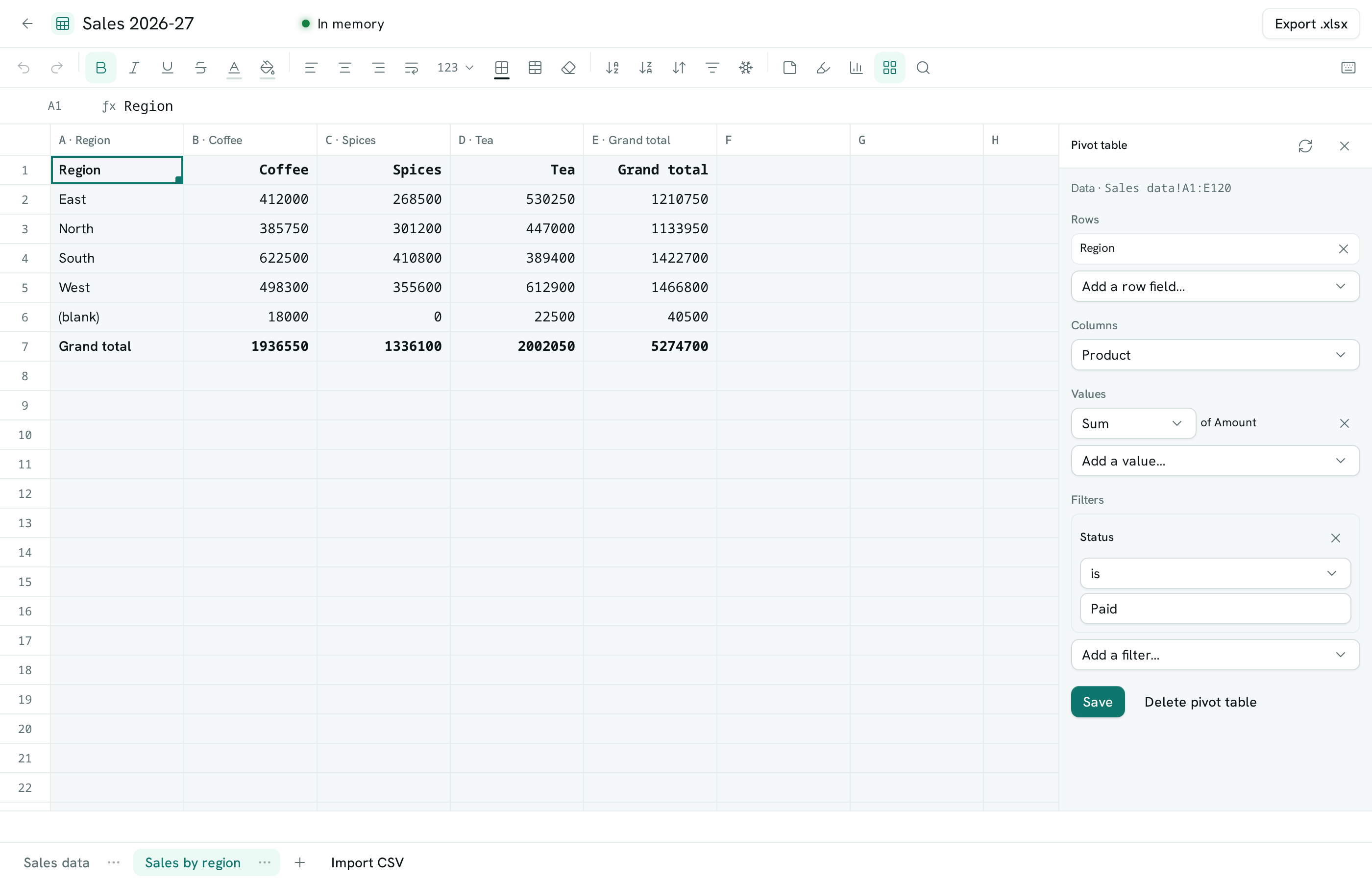Toggle italic formatting
The height and width of the screenshot is (882, 1372).
(134, 68)
